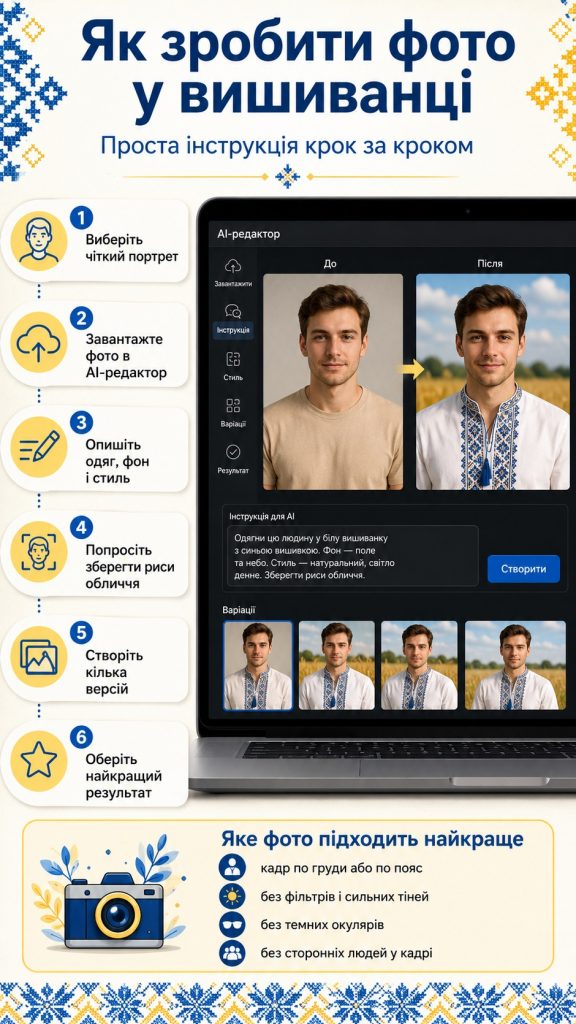
Task: Click the text Створіть кілька версій
Action: (x=114, y=671)
